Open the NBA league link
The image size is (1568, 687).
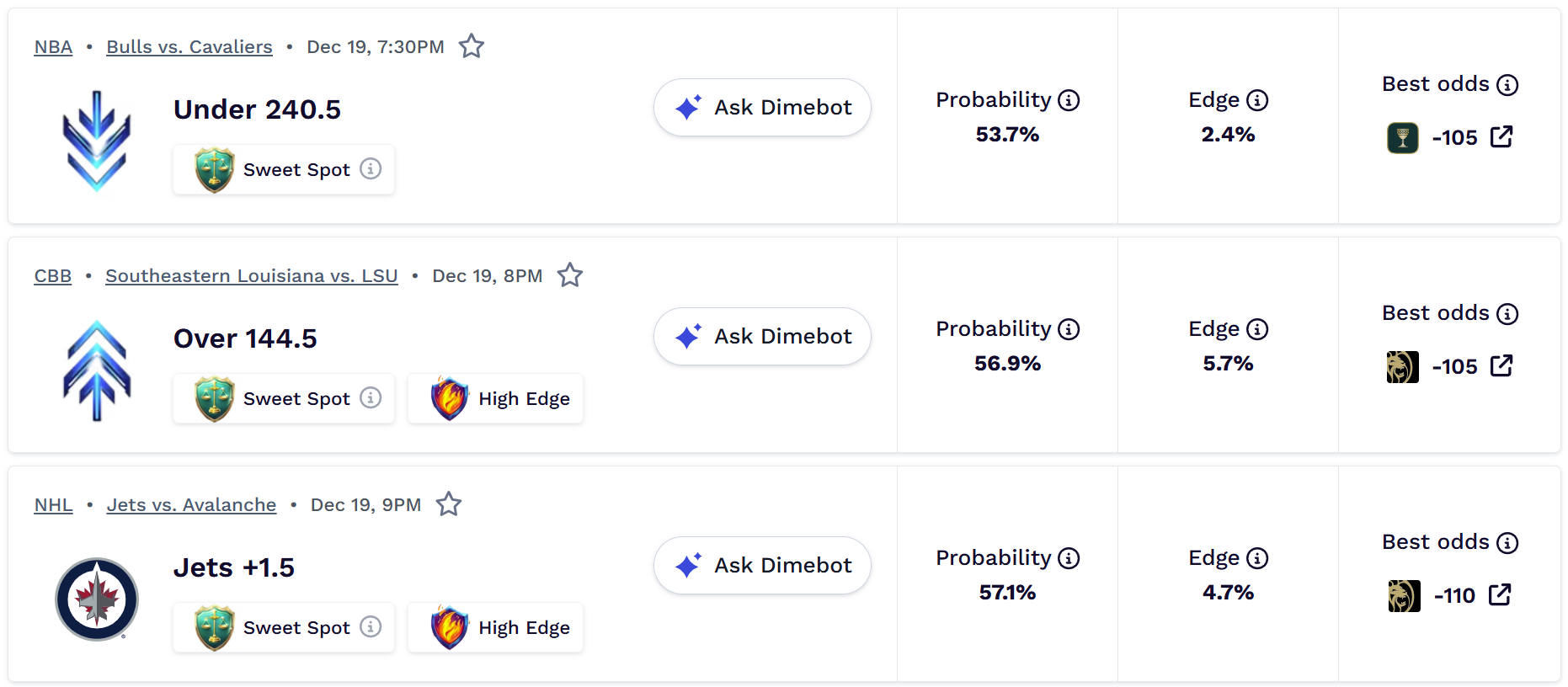tap(53, 47)
